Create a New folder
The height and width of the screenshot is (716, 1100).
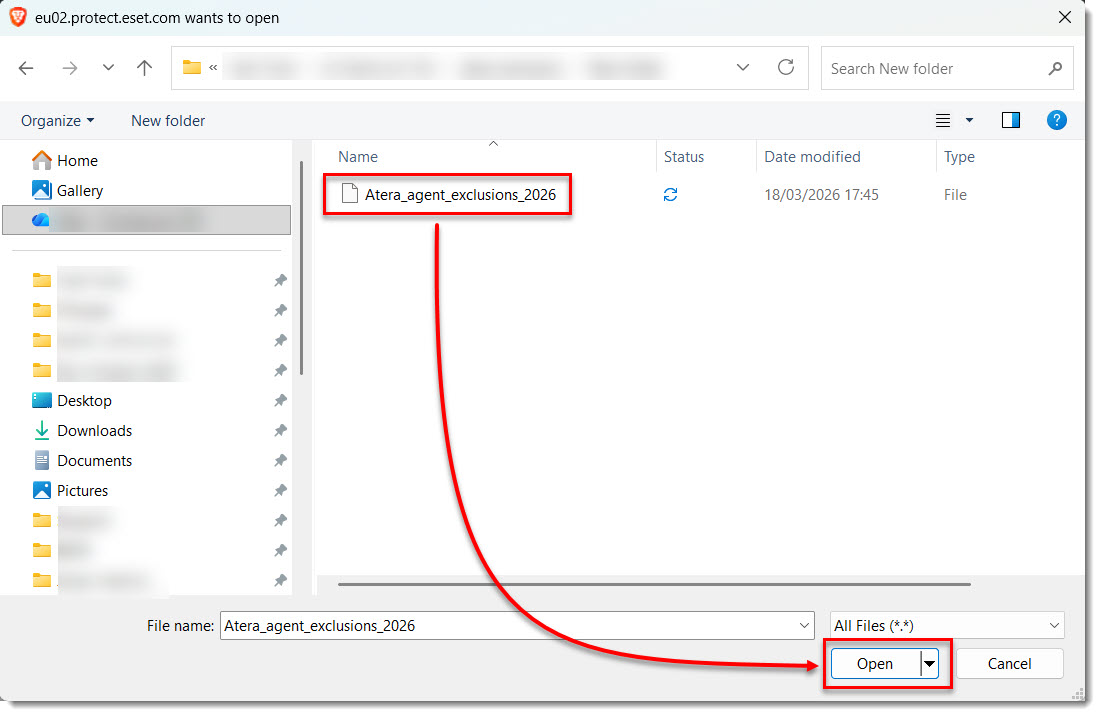pos(168,121)
